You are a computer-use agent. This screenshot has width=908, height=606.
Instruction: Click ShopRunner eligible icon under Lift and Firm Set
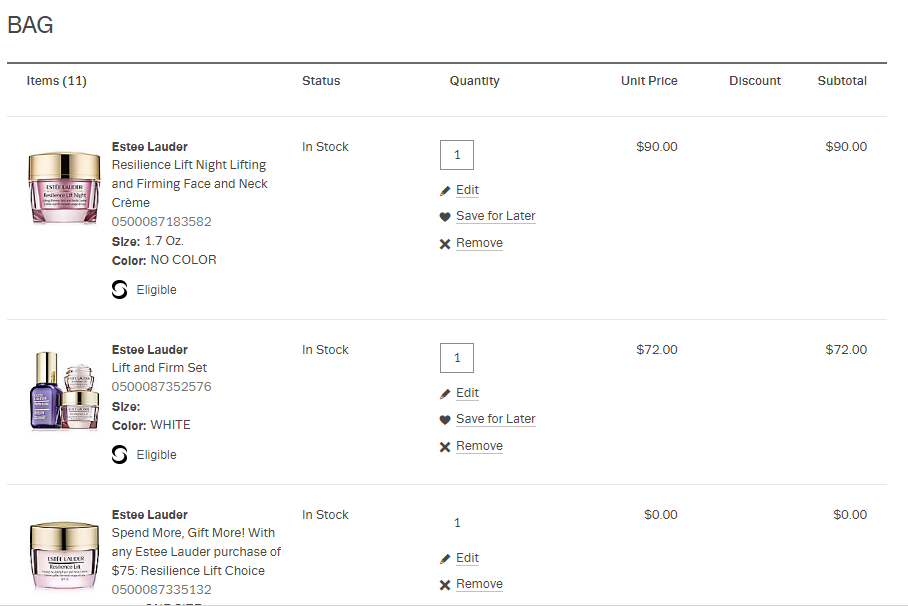120,455
